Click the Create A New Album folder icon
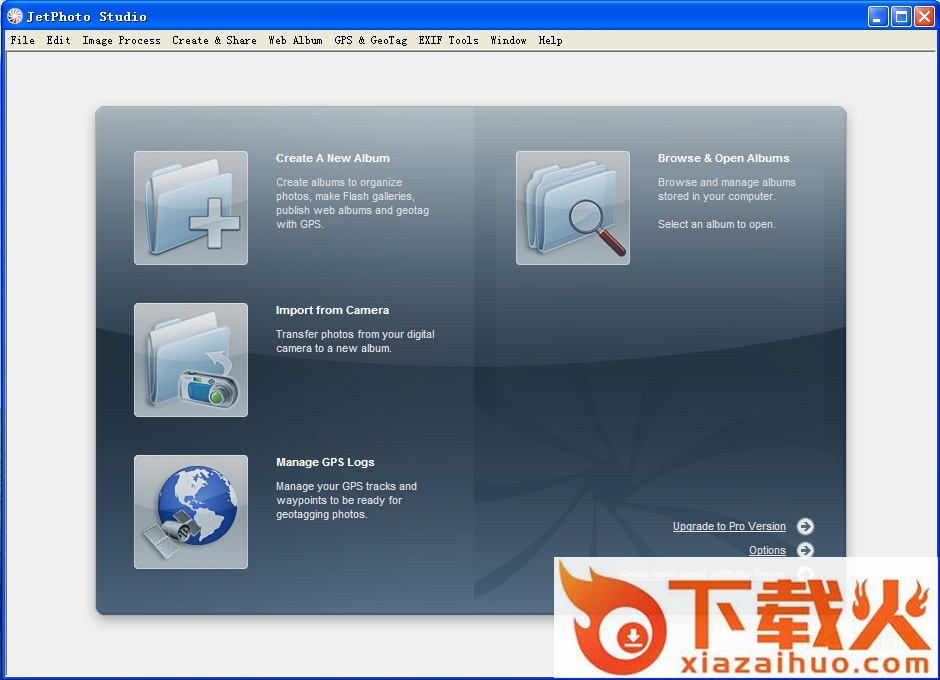Screen dimensions: 940x680 point(191,207)
